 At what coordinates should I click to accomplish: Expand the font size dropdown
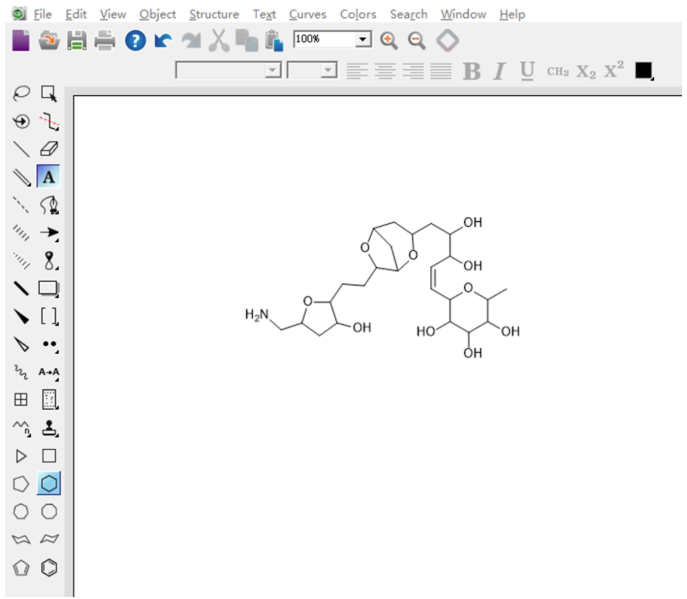point(328,70)
